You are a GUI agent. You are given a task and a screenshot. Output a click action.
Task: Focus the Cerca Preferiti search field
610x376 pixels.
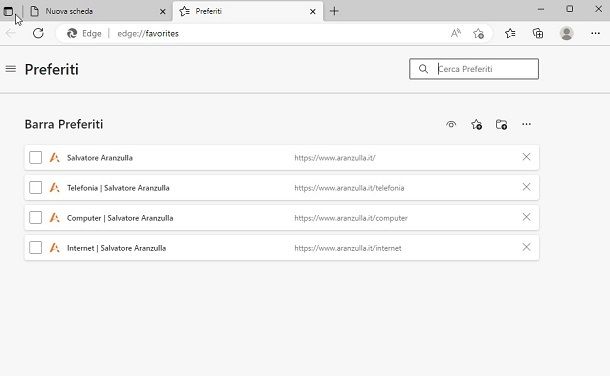coord(474,69)
